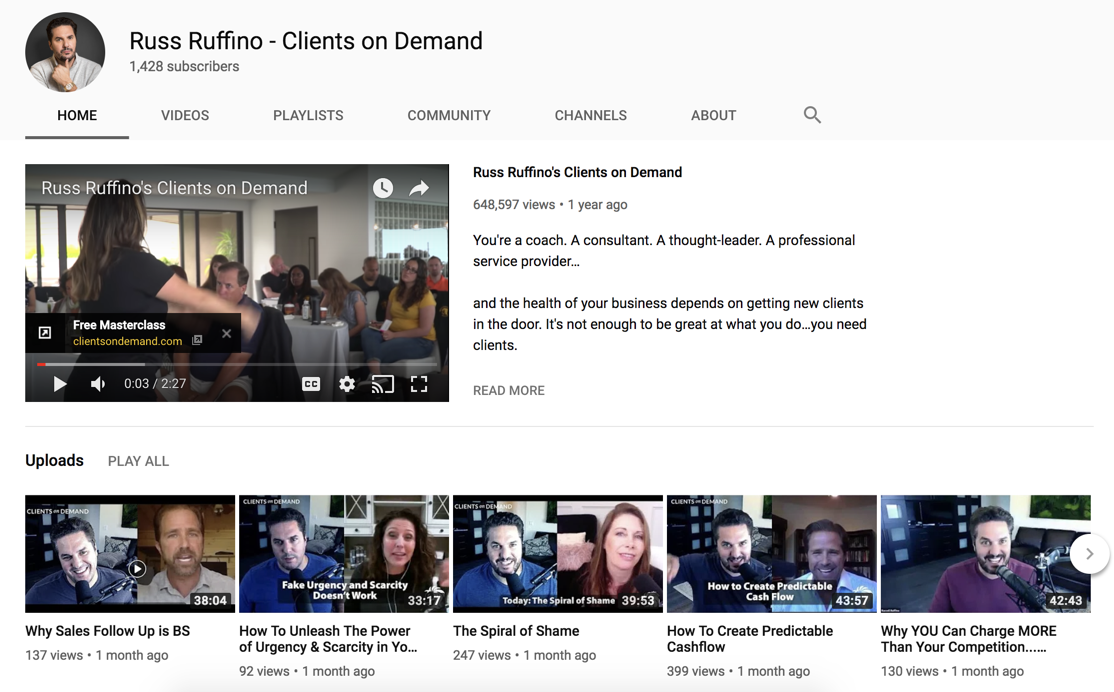Click Play All for uploads
1114x692 pixels.
(139, 461)
